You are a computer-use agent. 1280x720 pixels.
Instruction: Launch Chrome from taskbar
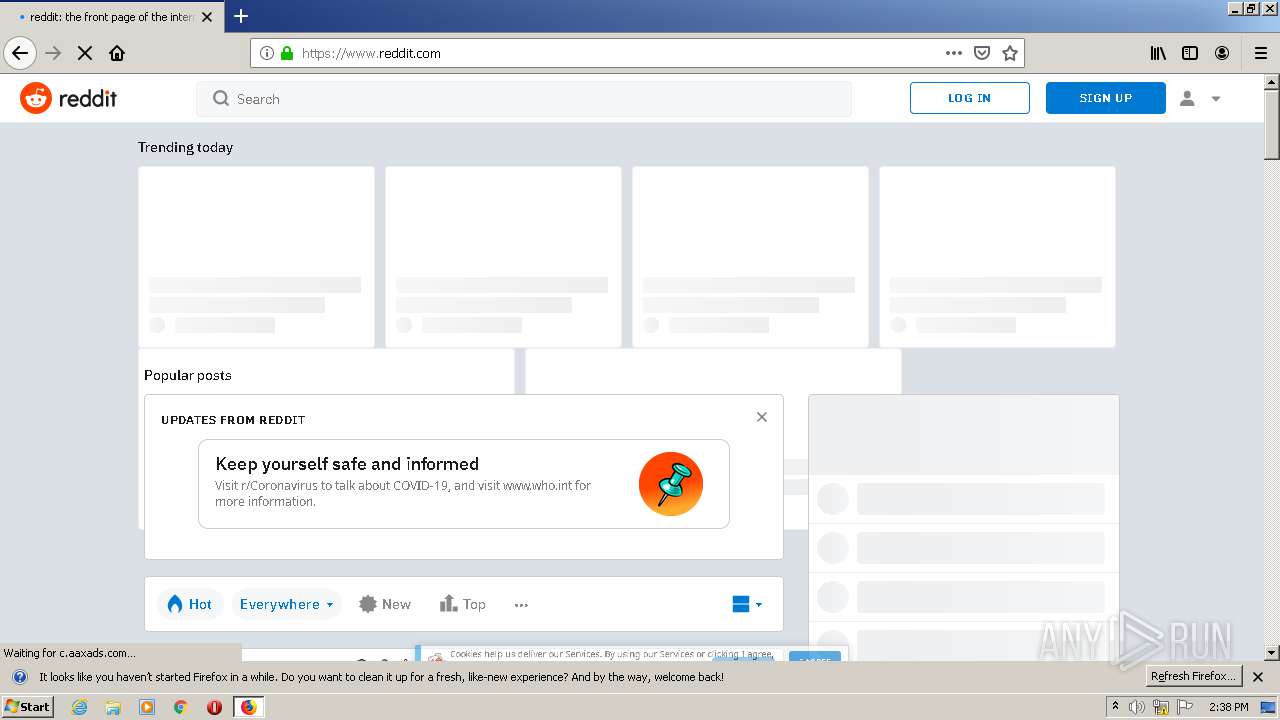point(181,707)
